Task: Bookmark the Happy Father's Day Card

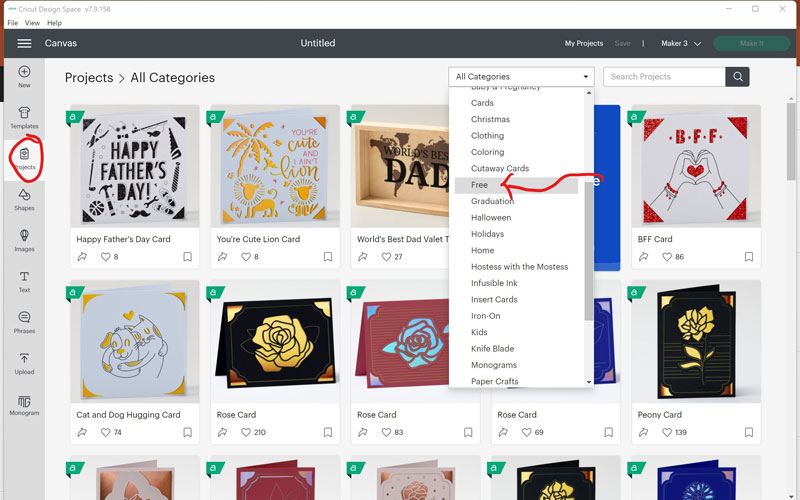Action: [187, 257]
